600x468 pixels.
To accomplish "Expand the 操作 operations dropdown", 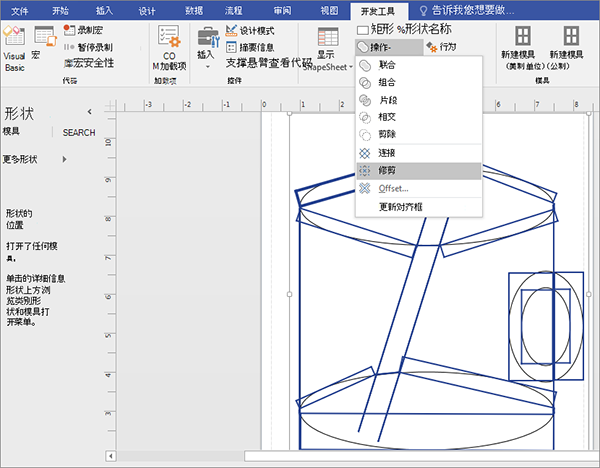I will [381, 47].
